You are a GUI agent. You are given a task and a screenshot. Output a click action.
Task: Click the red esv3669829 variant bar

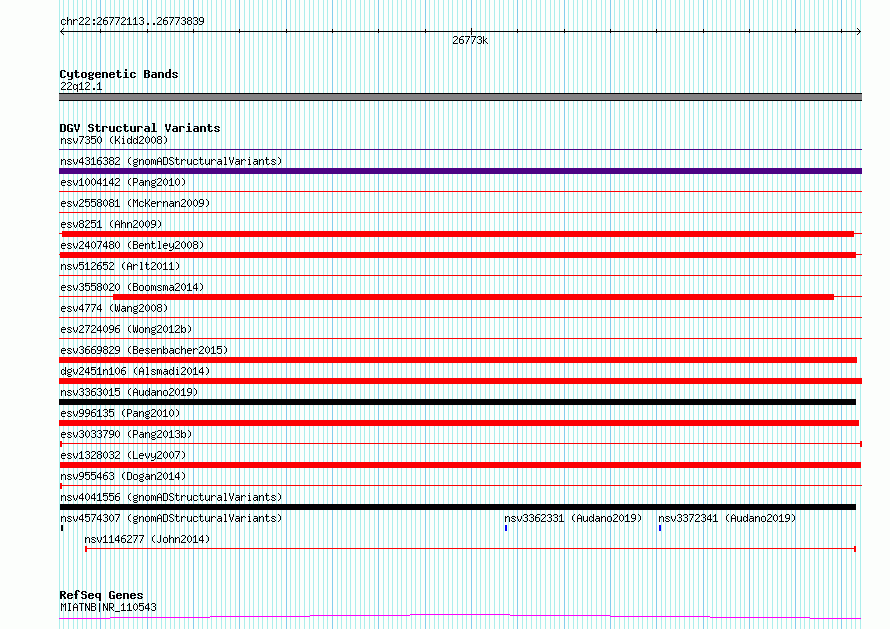[x=458, y=360]
